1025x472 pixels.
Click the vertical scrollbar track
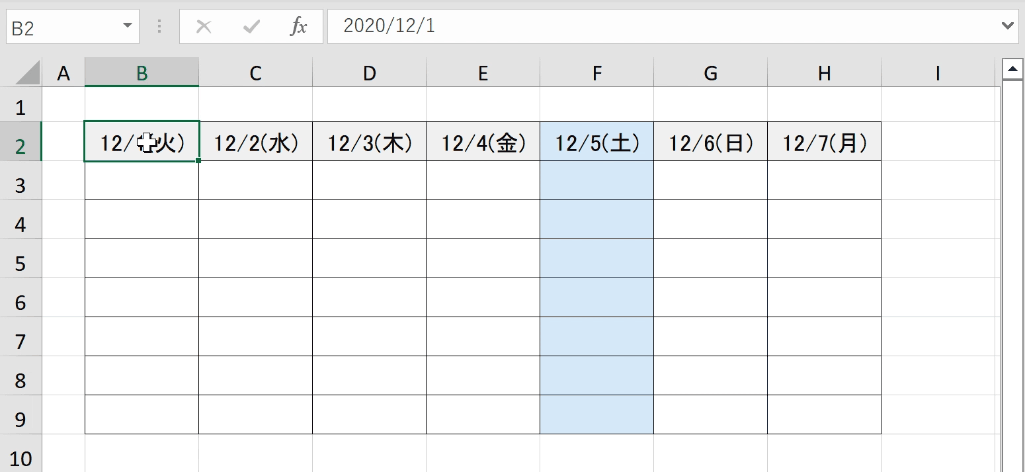1013,275
